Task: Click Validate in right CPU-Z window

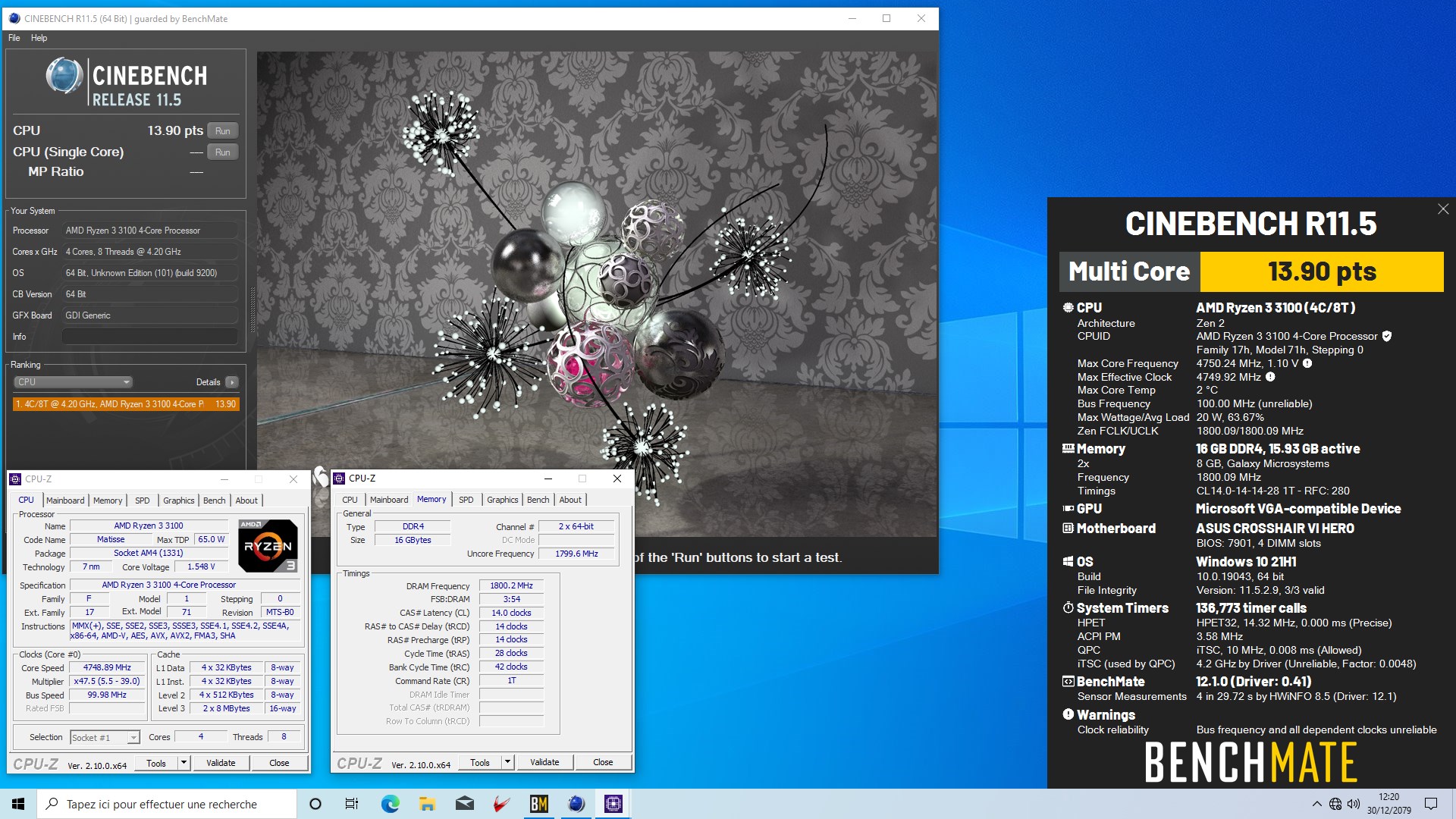Action: point(544,762)
